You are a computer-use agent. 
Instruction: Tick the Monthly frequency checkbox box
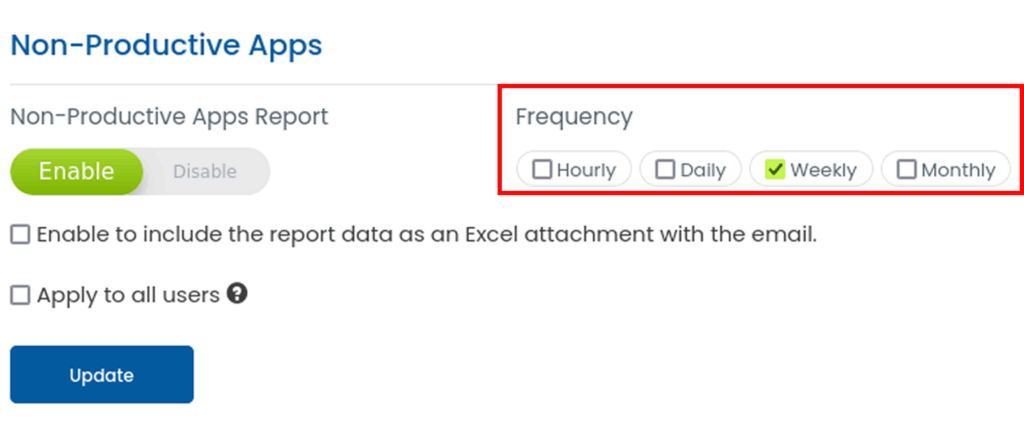(907, 170)
